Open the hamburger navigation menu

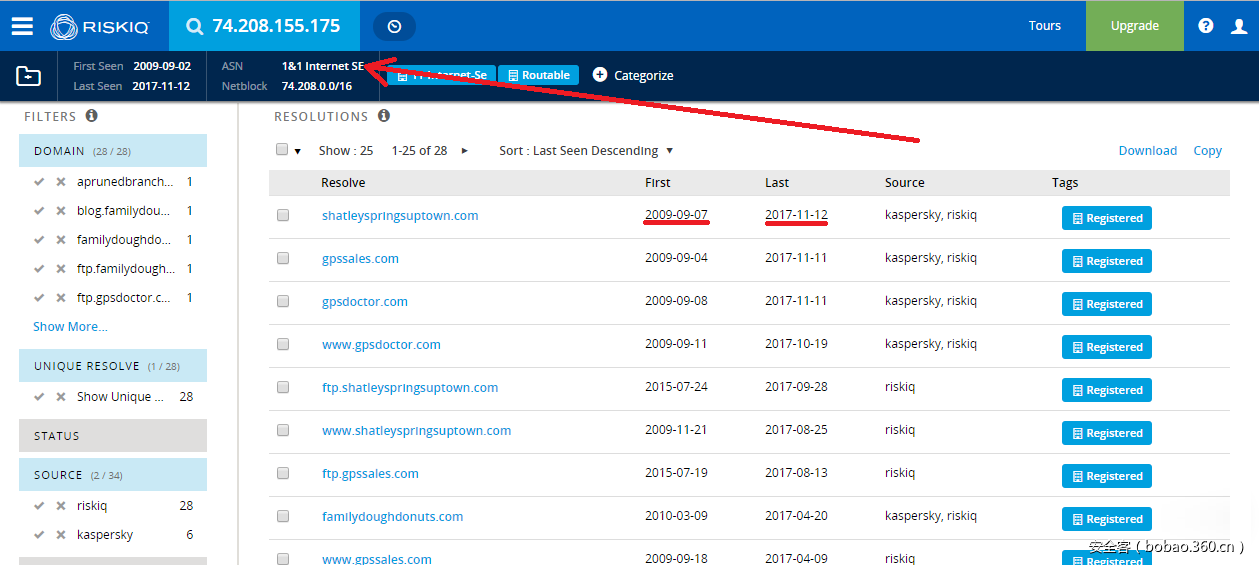point(22,26)
